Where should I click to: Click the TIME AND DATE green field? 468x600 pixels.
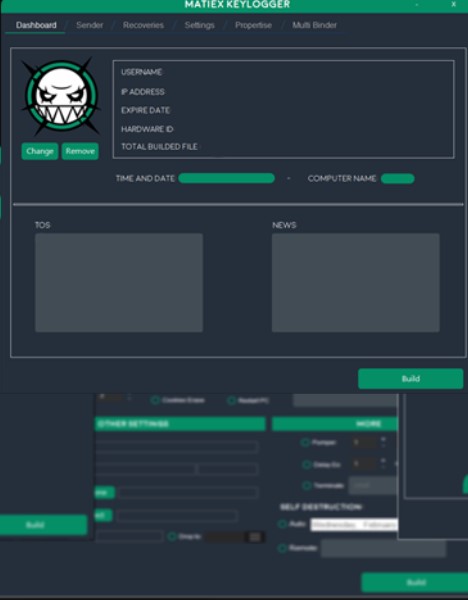(x=226, y=178)
